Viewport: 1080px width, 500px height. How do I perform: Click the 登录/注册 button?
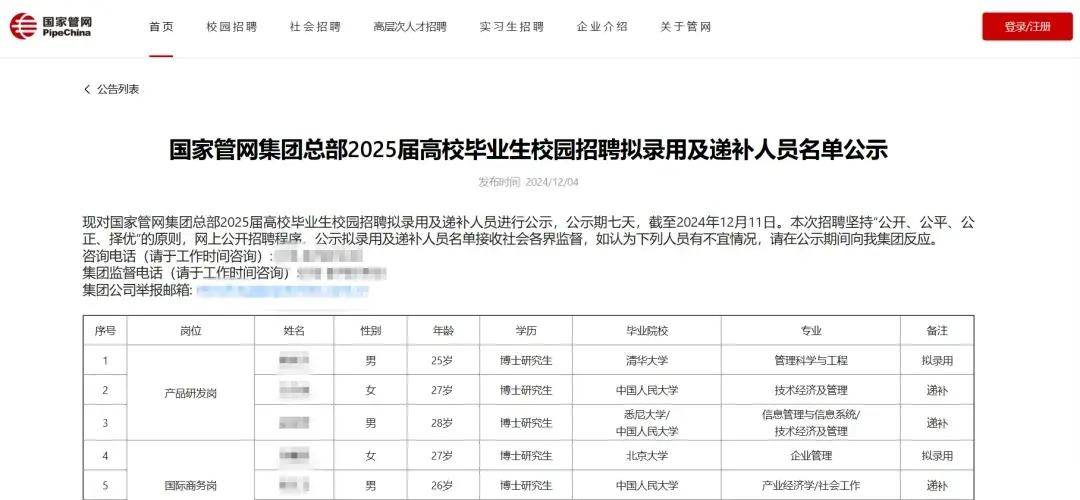click(1027, 27)
